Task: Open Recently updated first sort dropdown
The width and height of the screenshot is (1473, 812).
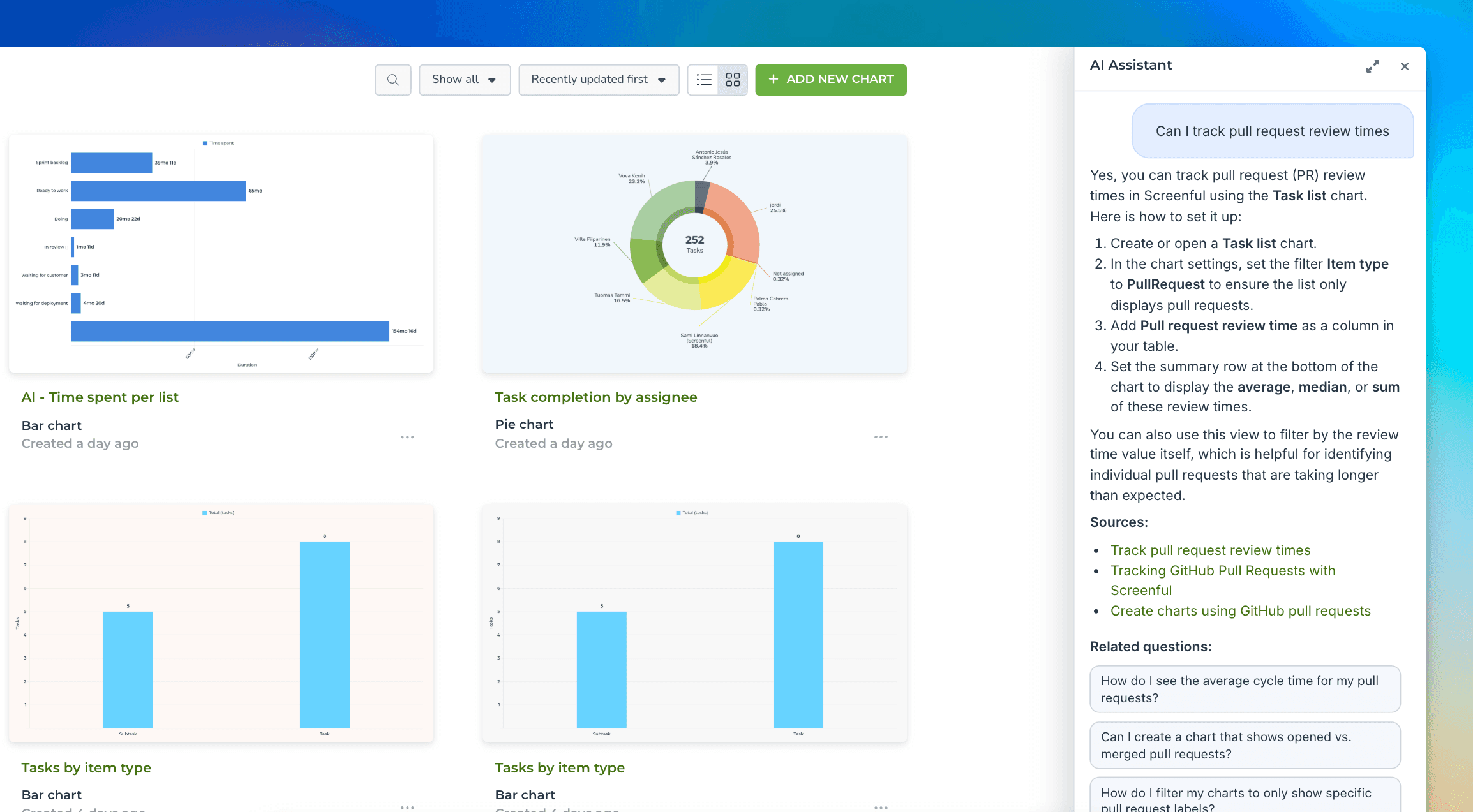Action: tap(599, 80)
